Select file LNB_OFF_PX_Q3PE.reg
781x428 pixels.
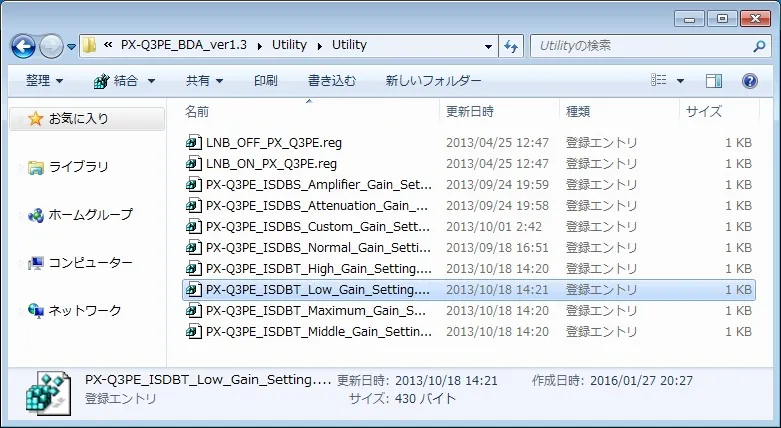pos(274,143)
